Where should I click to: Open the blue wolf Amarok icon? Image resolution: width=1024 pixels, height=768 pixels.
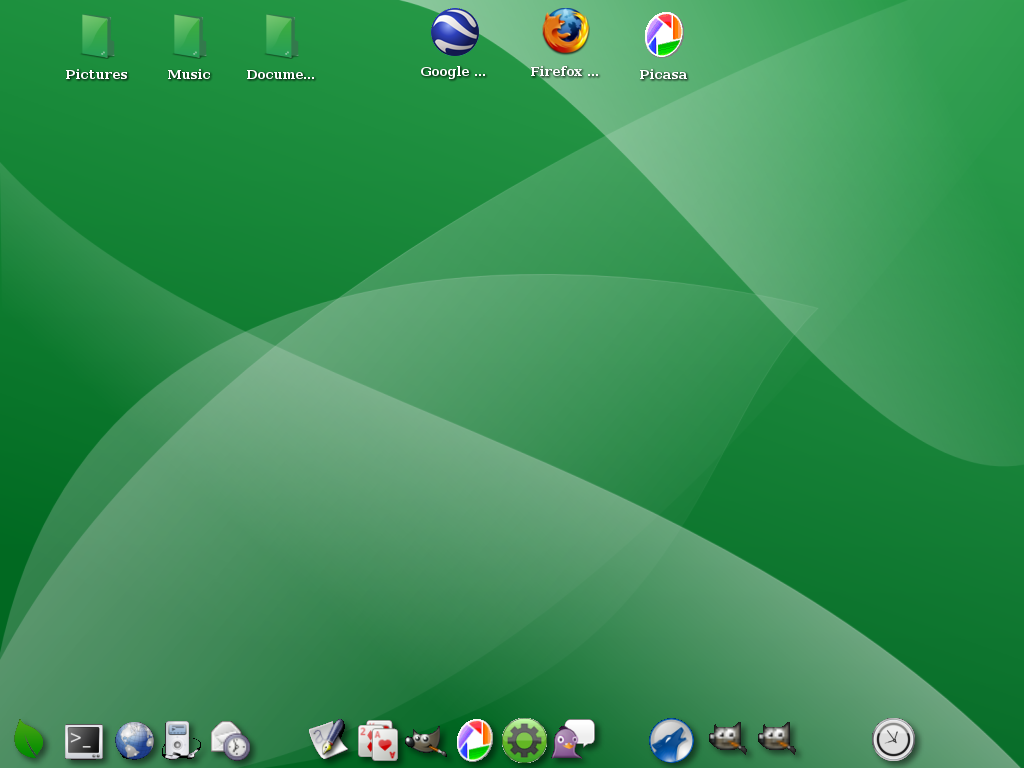click(x=671, y=741)
